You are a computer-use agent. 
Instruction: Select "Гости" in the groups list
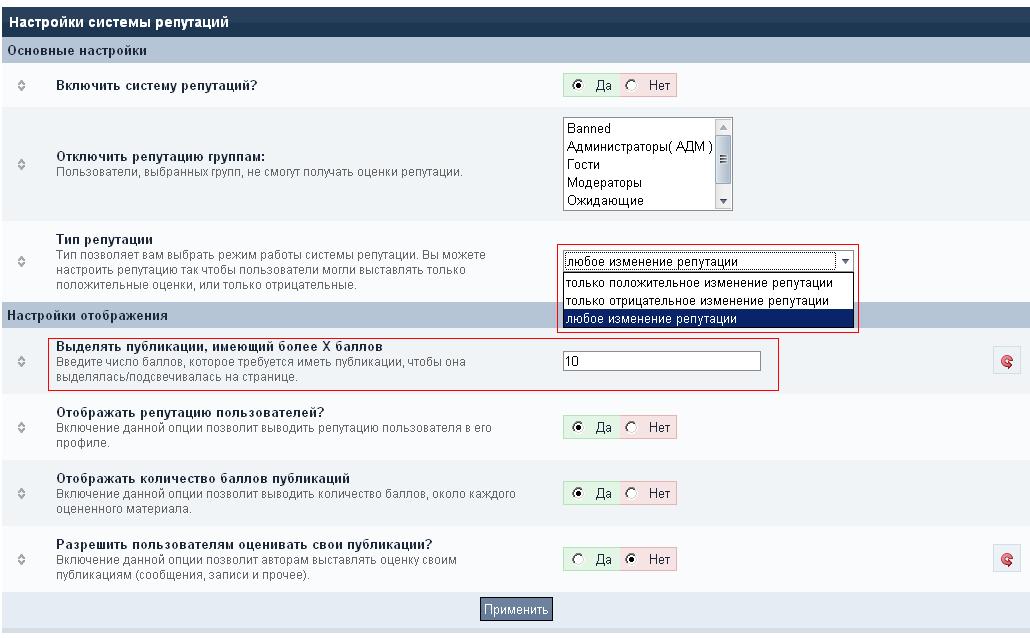[x=583, y=165]
